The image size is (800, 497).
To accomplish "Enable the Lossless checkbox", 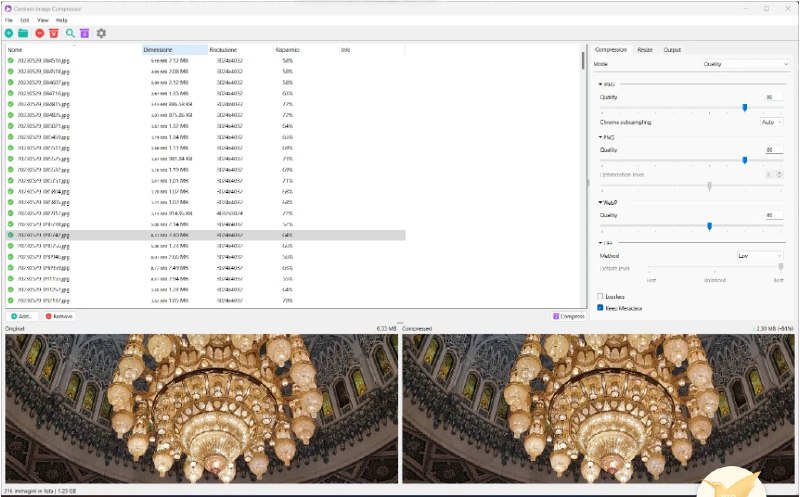I will 600,297.
